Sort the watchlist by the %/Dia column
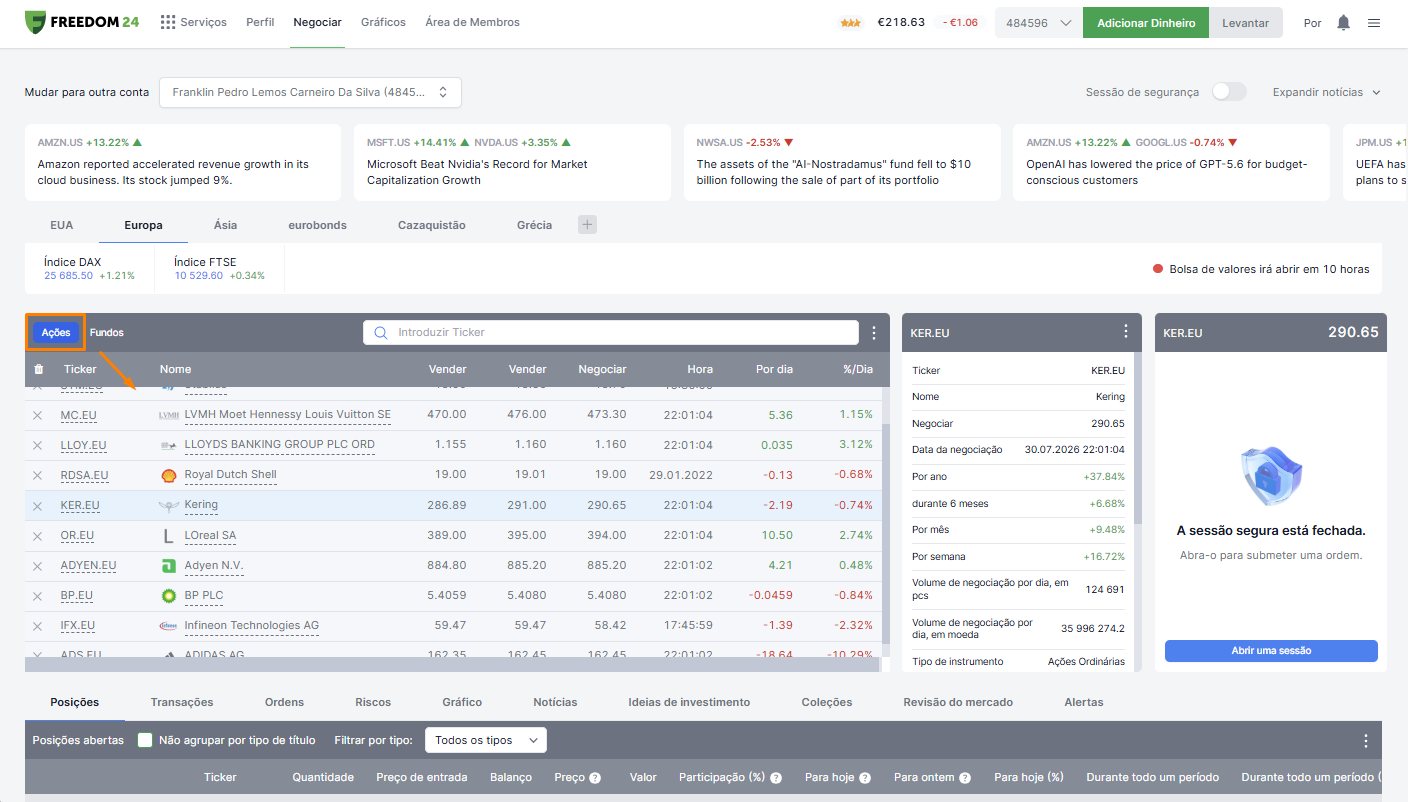Image resolution: width=1408 pixels, height=802 pixels. coord(858,369)
